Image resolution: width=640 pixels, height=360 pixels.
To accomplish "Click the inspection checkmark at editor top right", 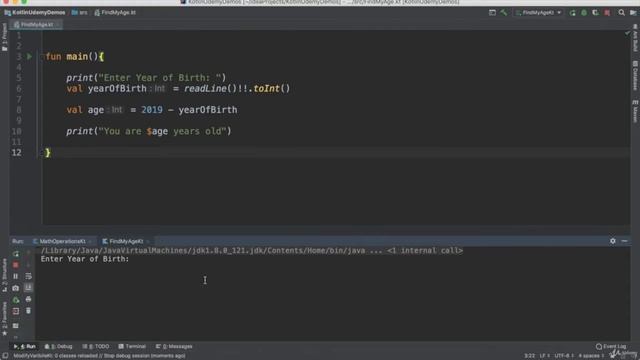I will [627, 33].
